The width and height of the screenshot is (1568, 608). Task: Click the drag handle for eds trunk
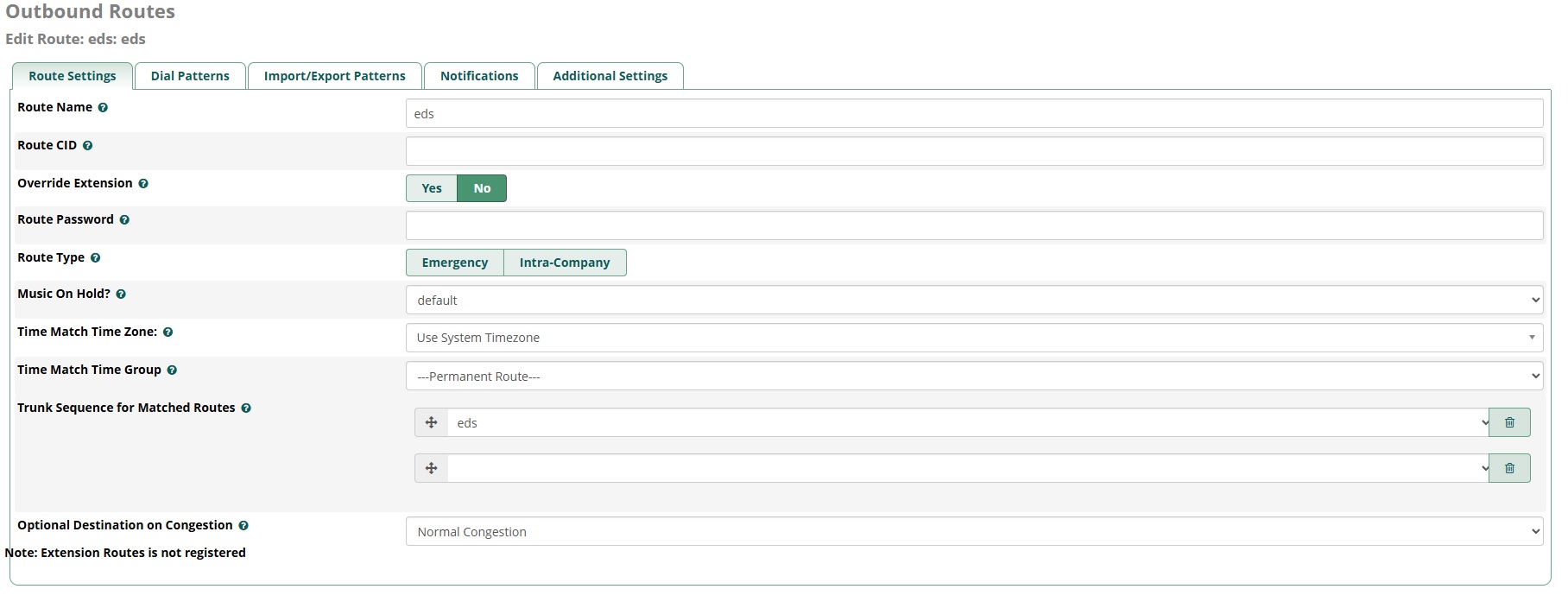point(432,422)
